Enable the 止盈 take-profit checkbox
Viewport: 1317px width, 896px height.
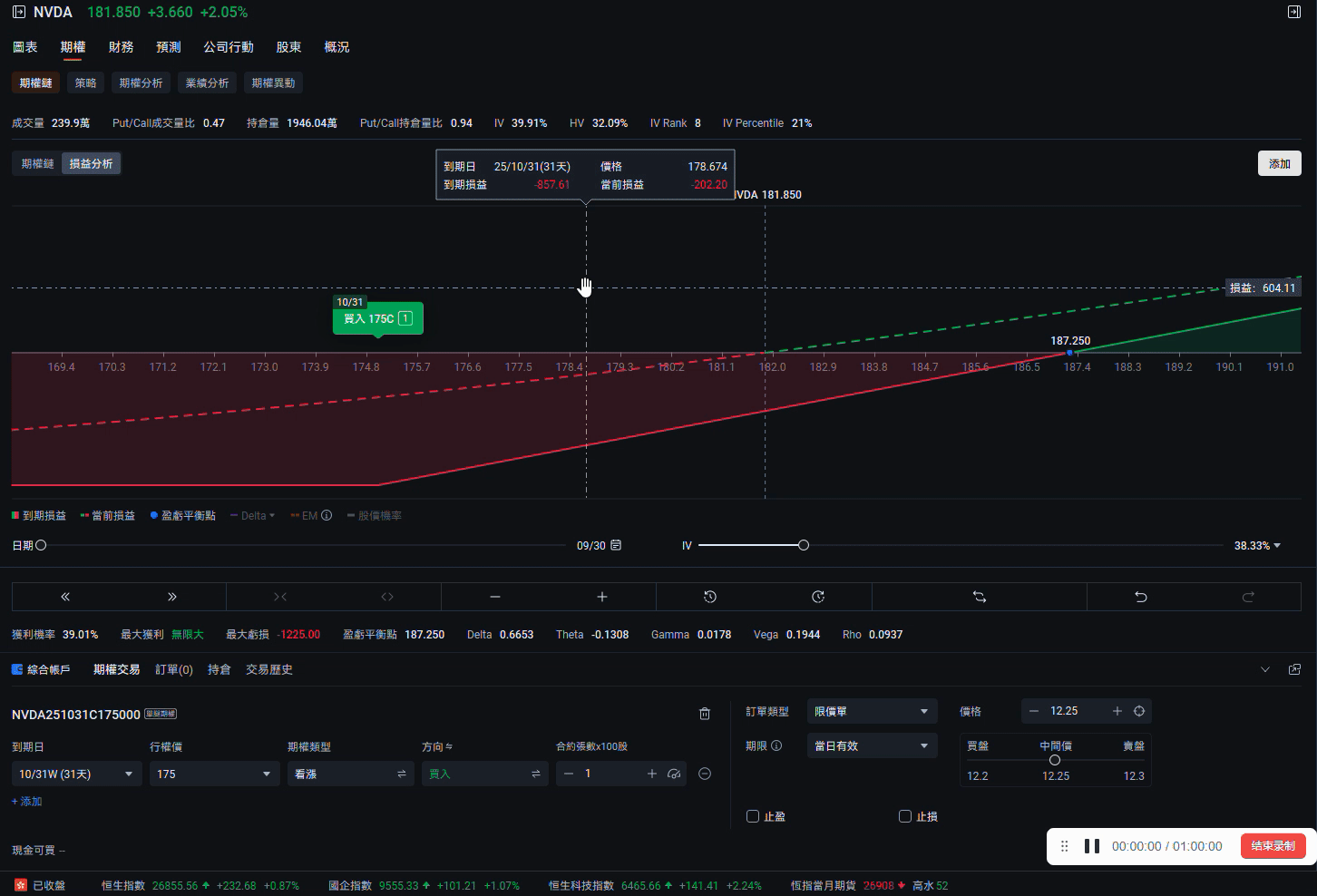click(753, 816)
